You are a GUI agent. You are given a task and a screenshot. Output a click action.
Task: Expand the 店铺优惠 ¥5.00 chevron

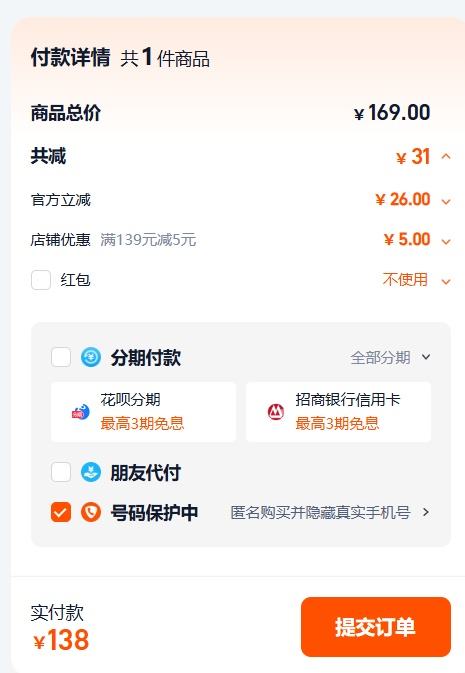click(446, 242)
